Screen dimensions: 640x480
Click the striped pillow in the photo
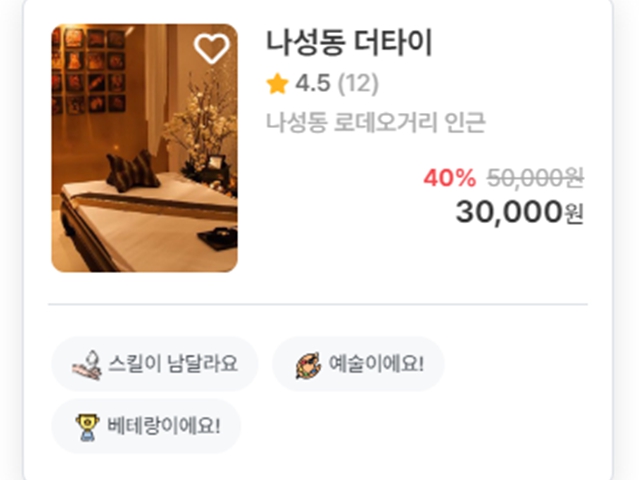coord(133,171)
